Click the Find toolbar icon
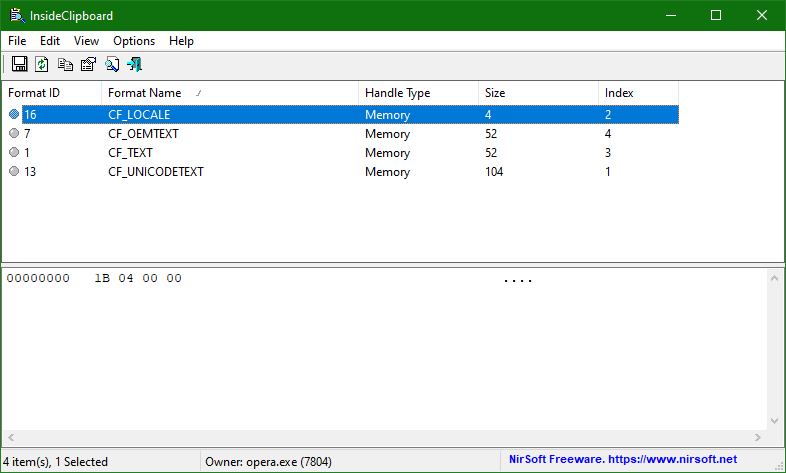The height and width of the screenshot is (473, 786). 112,64
